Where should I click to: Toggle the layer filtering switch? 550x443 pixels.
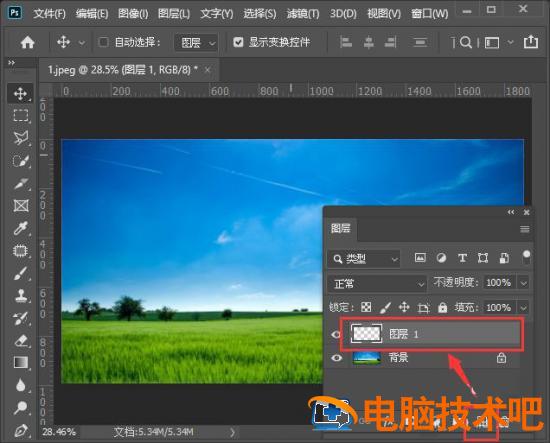click(x=526, y=258)
